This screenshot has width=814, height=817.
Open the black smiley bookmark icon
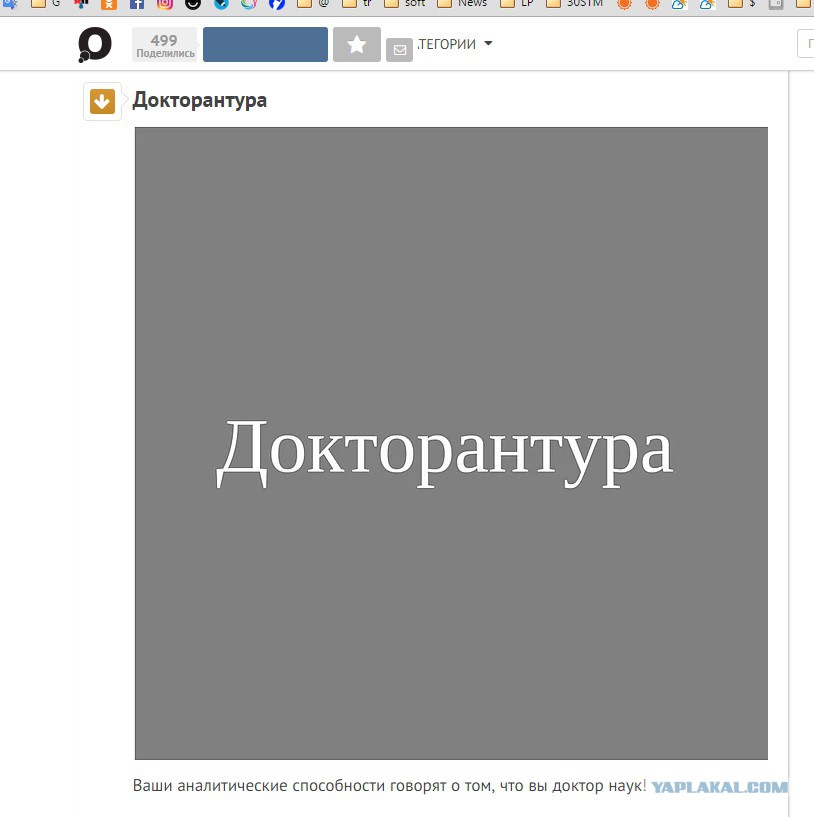click(x=193, y=4)
